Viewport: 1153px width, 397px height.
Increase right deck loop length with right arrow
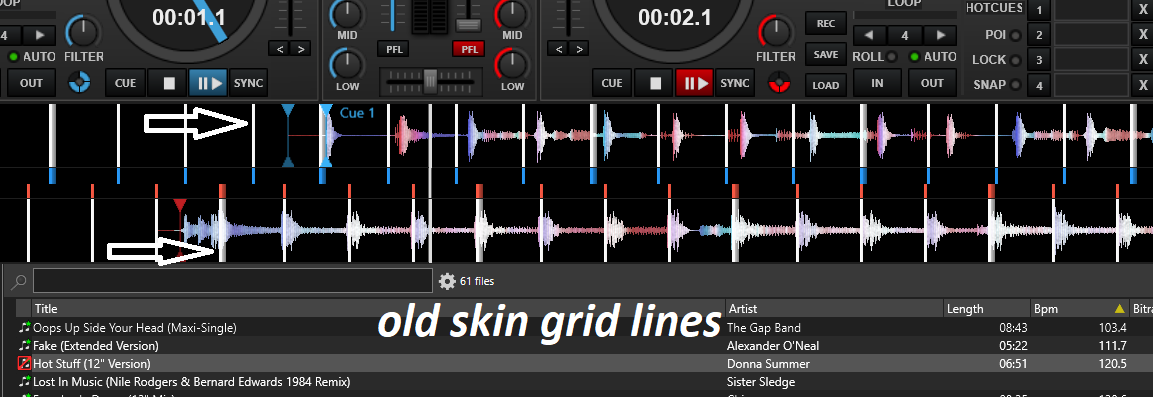click(x=940, y=35)
